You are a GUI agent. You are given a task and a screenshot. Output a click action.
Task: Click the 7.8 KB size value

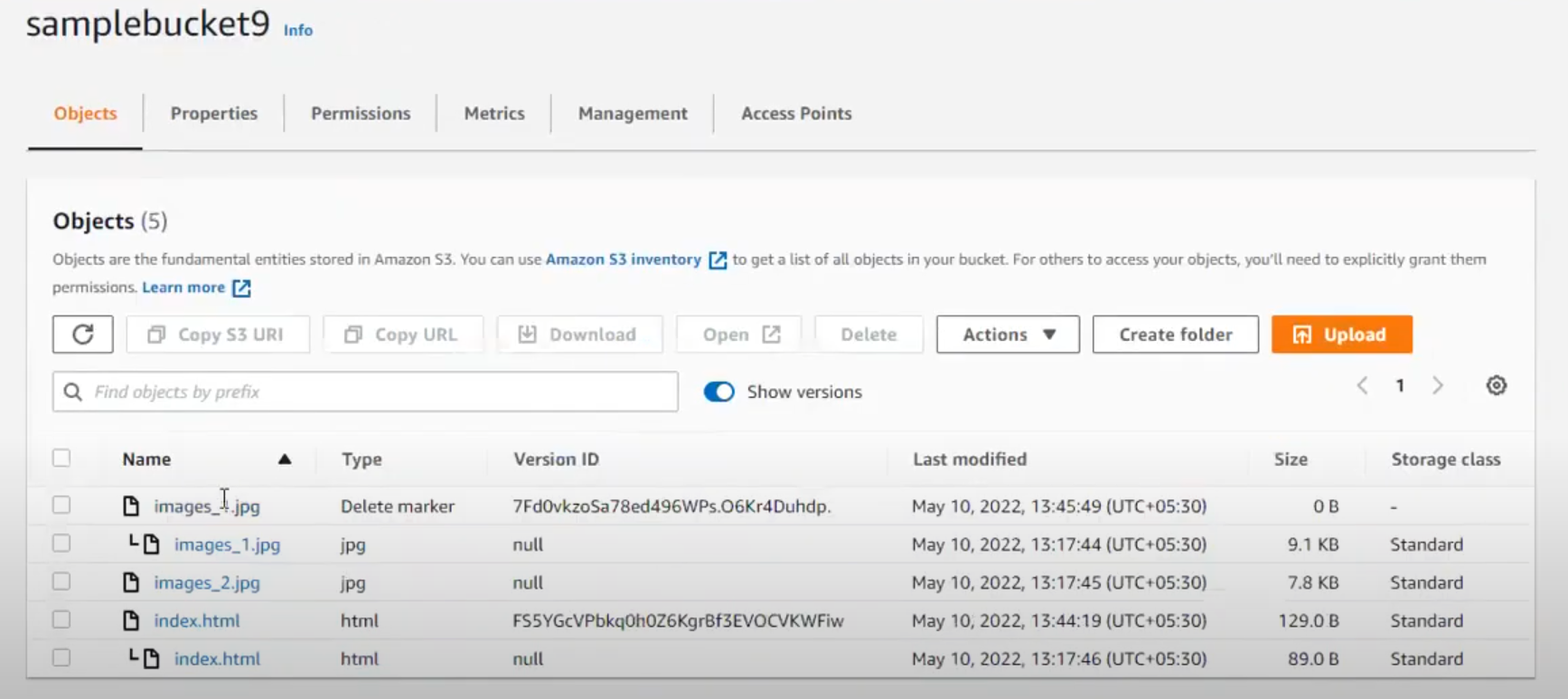click(x=1313, y=582)
